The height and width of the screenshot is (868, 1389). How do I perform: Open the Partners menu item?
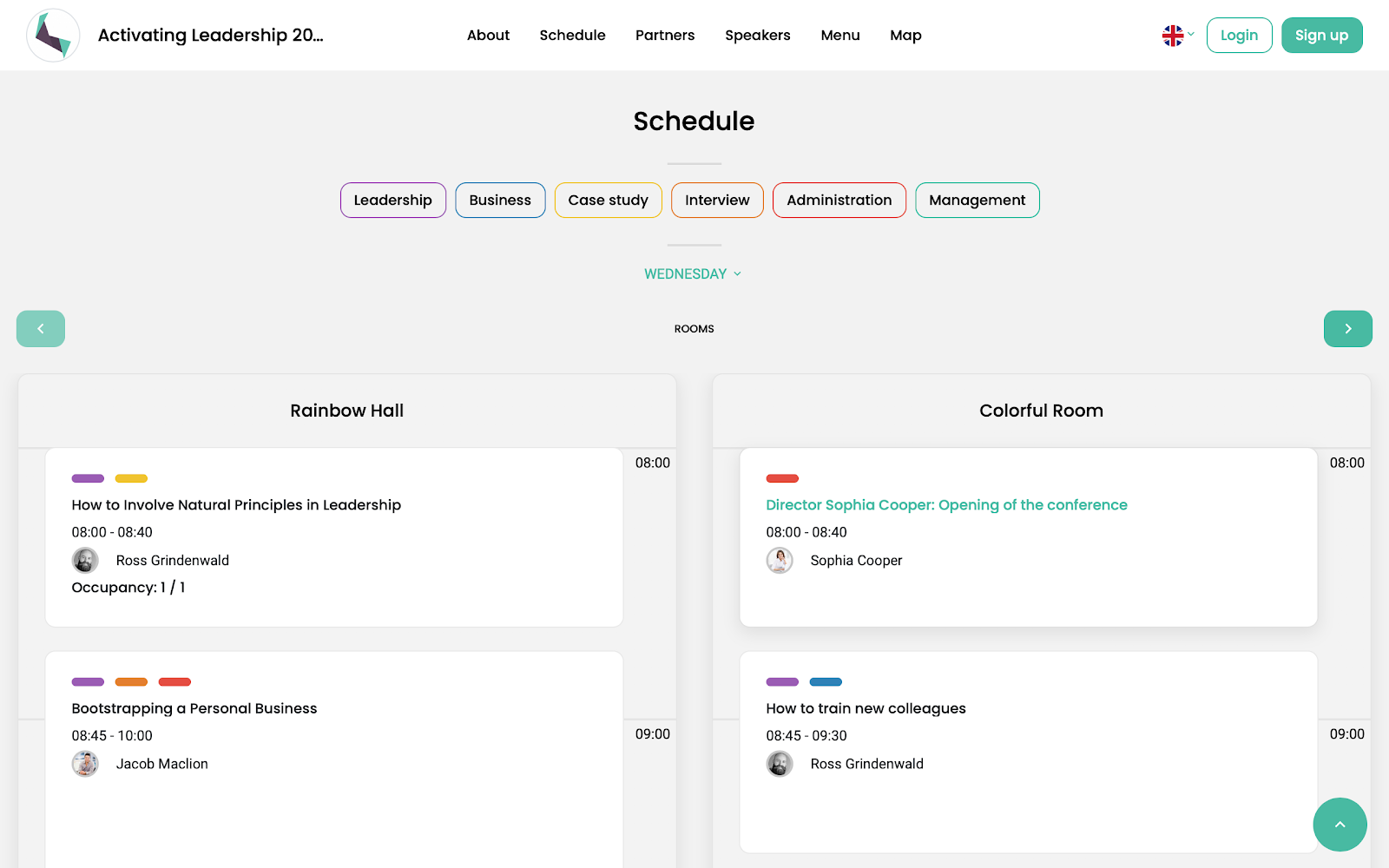[665, 36]
